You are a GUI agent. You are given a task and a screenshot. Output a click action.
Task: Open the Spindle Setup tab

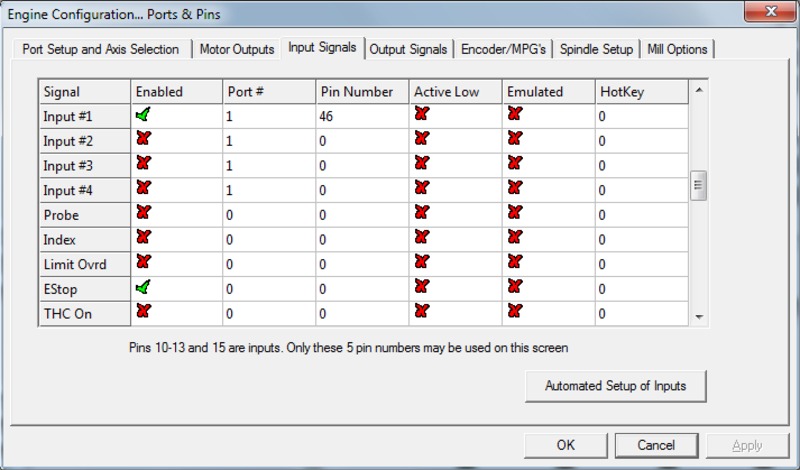(x=597, y=49)
